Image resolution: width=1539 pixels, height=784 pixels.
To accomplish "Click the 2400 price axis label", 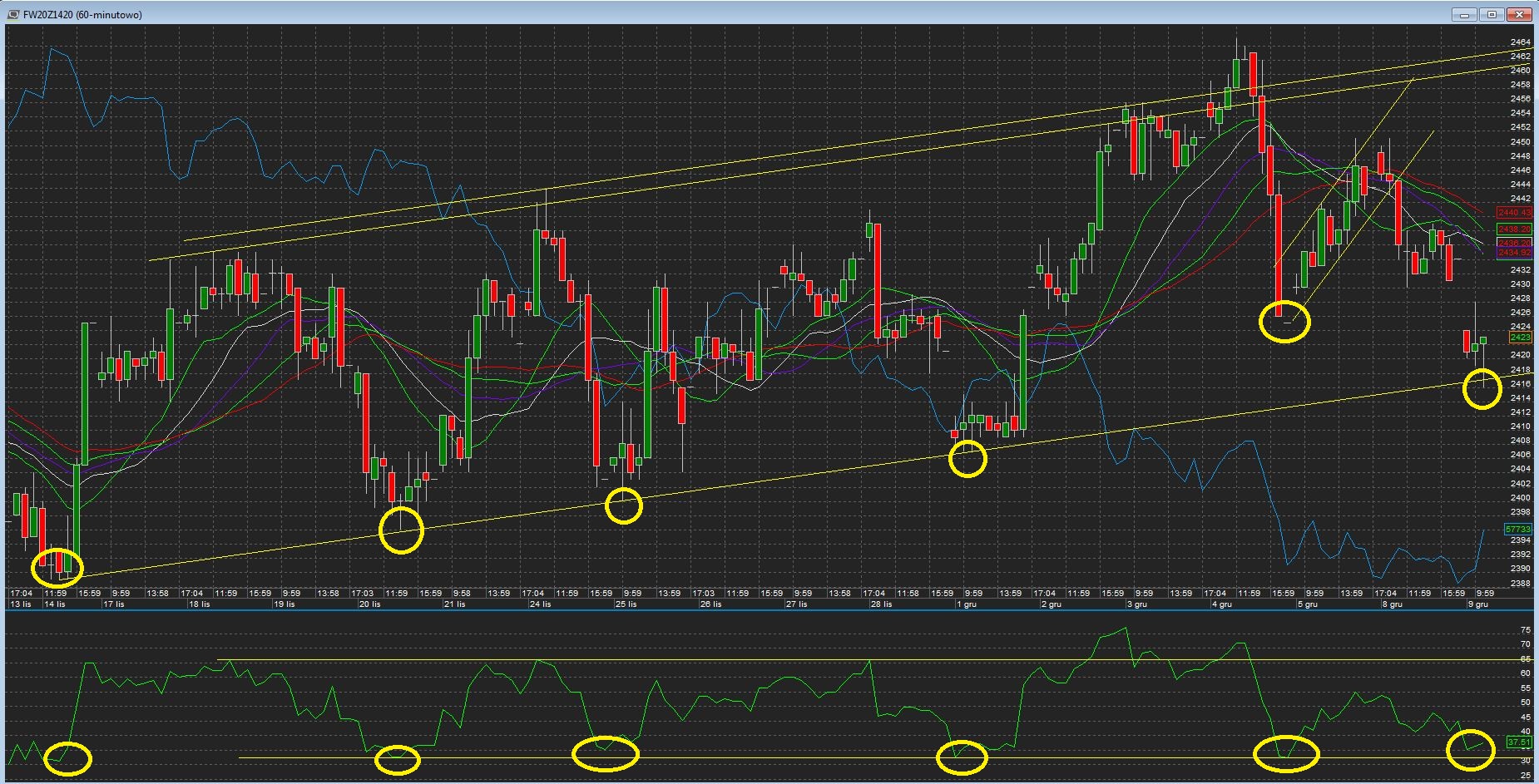I will [x=1520, y=498].
